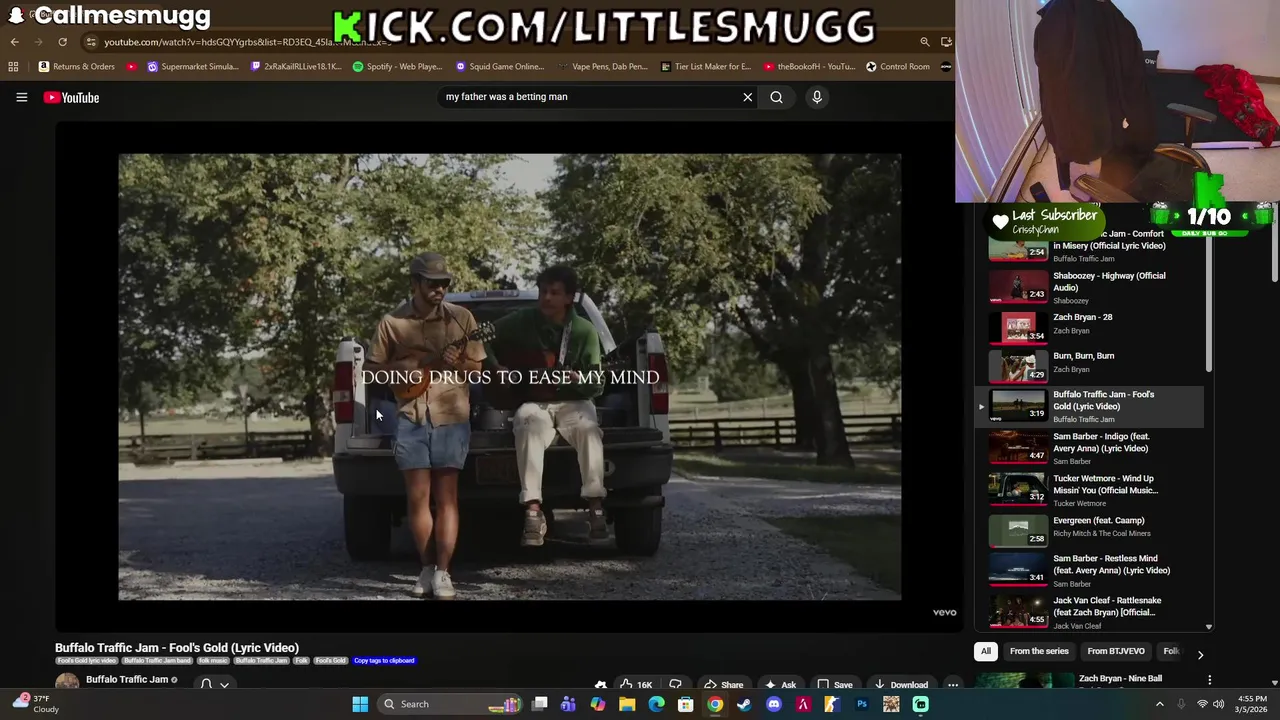Open options for Zach Bryan - Nine Ball
The width and height of the screenshot is (1280, 720).
click(x=1209, y=680)
